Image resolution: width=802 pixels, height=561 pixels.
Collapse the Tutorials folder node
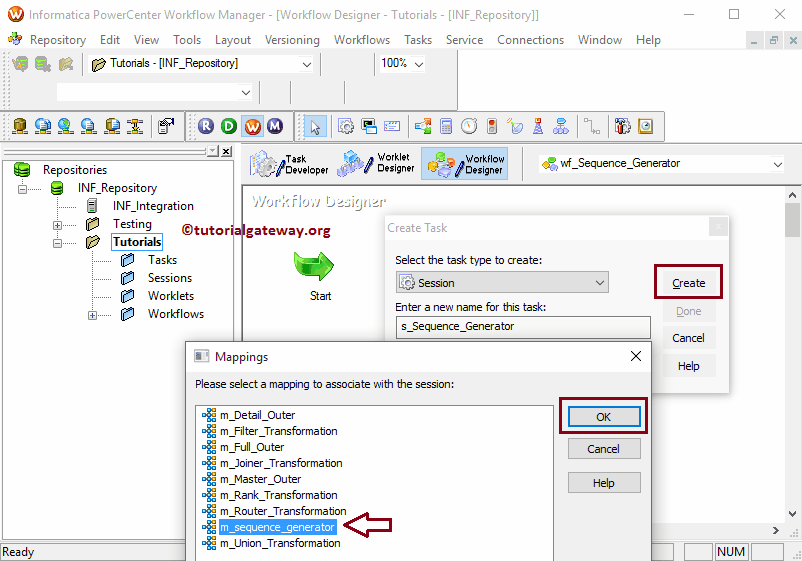click(x=57, y=243)
